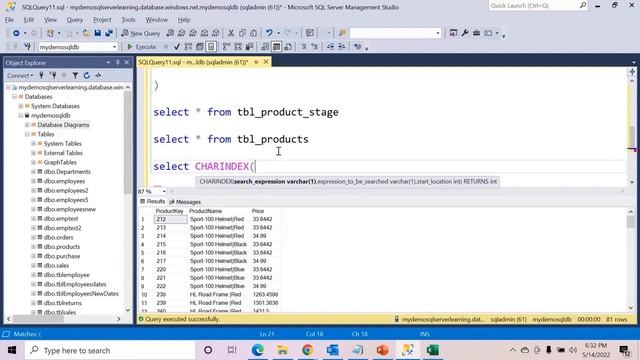Switch to Results to Text mode
The height and width of the screenshot is (360, 640).
point(265,47)
